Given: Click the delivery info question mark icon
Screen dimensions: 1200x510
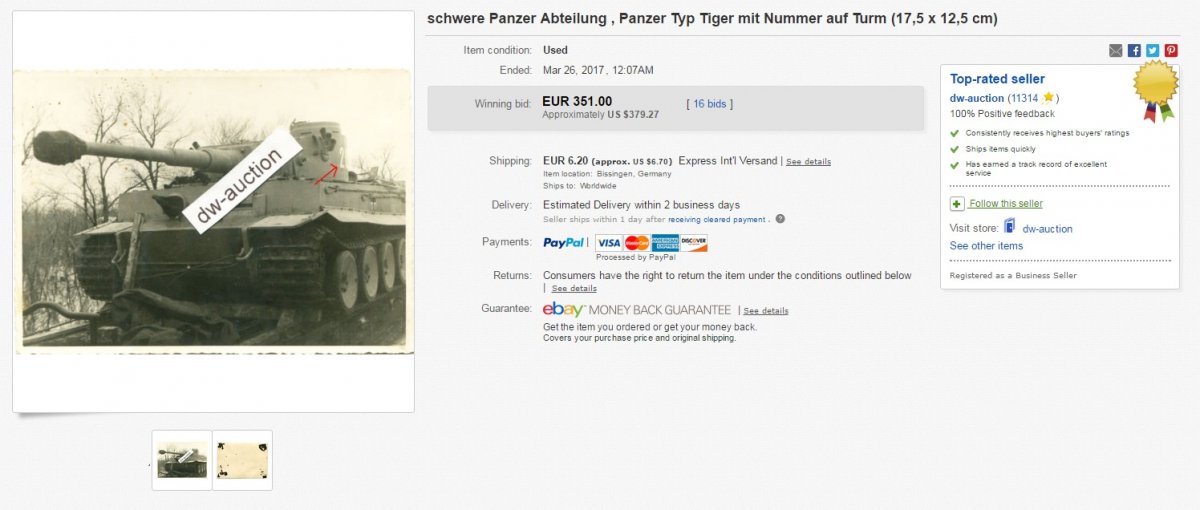Looking at the screenshot, I should (x=780, y=219).
